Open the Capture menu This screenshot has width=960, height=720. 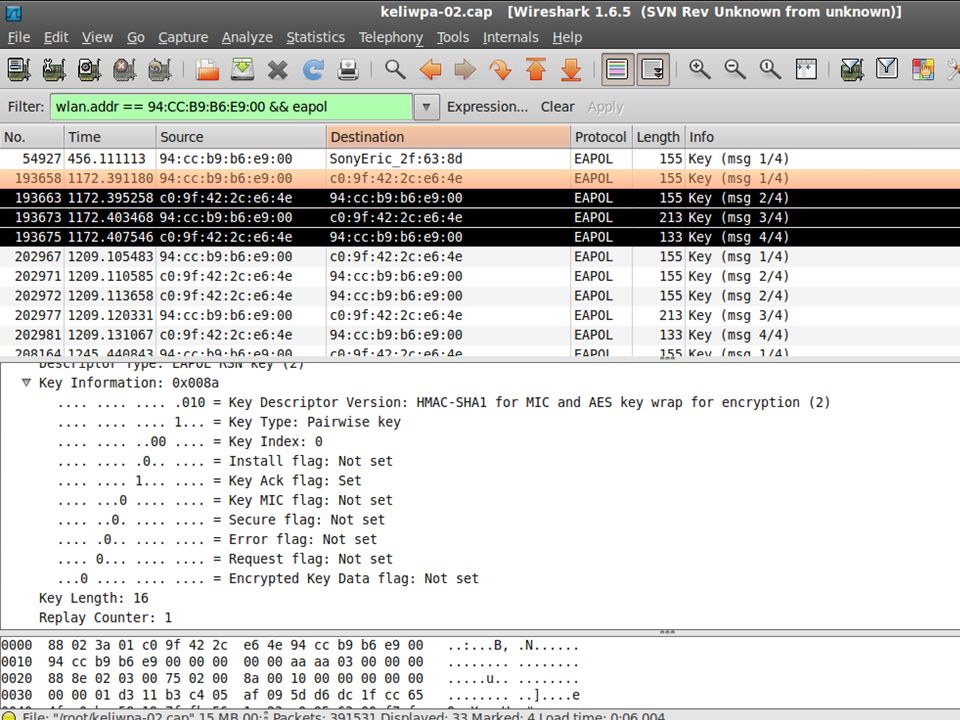(x=183, y=37)
